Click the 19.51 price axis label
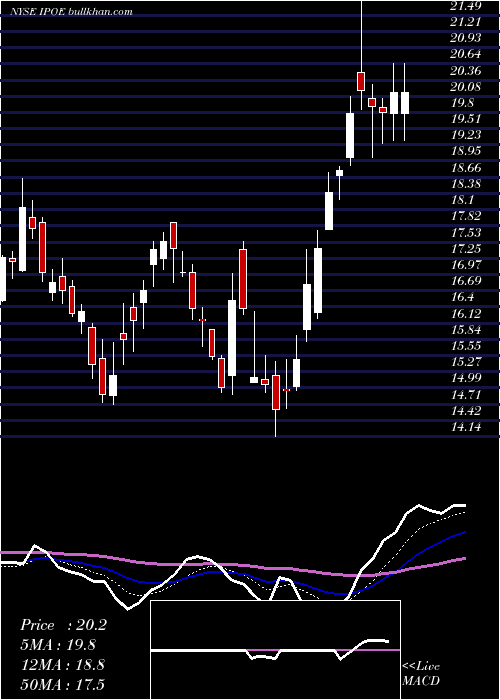Screen dimensions: 500x700 click(466, 119)
